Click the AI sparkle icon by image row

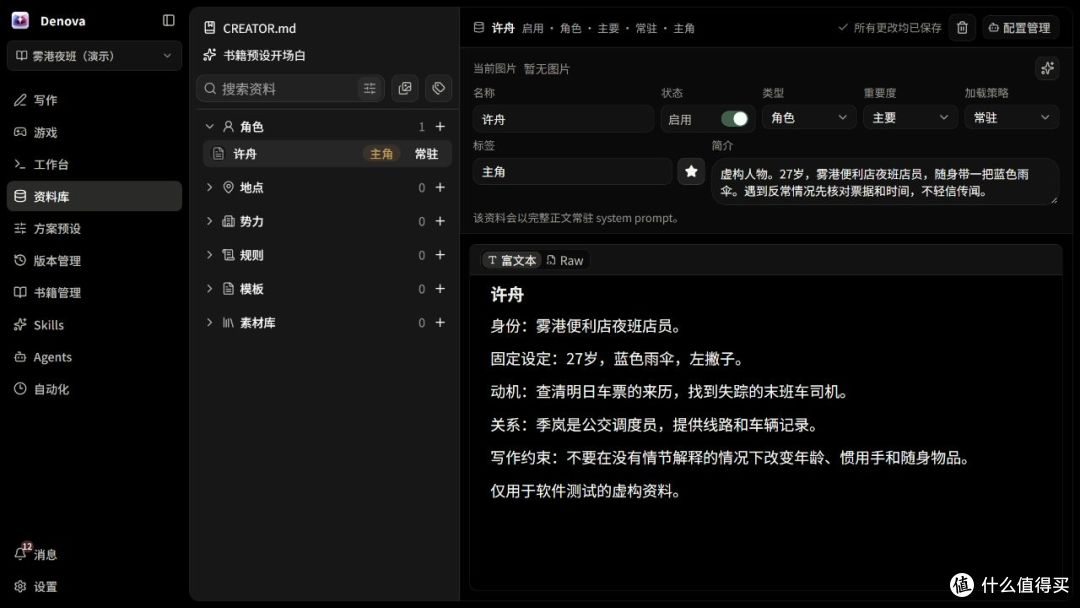pos(1048,68)
